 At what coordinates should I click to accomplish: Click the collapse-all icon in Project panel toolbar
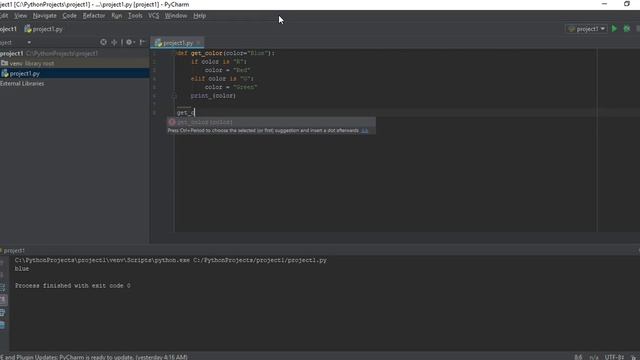point(114,42)
